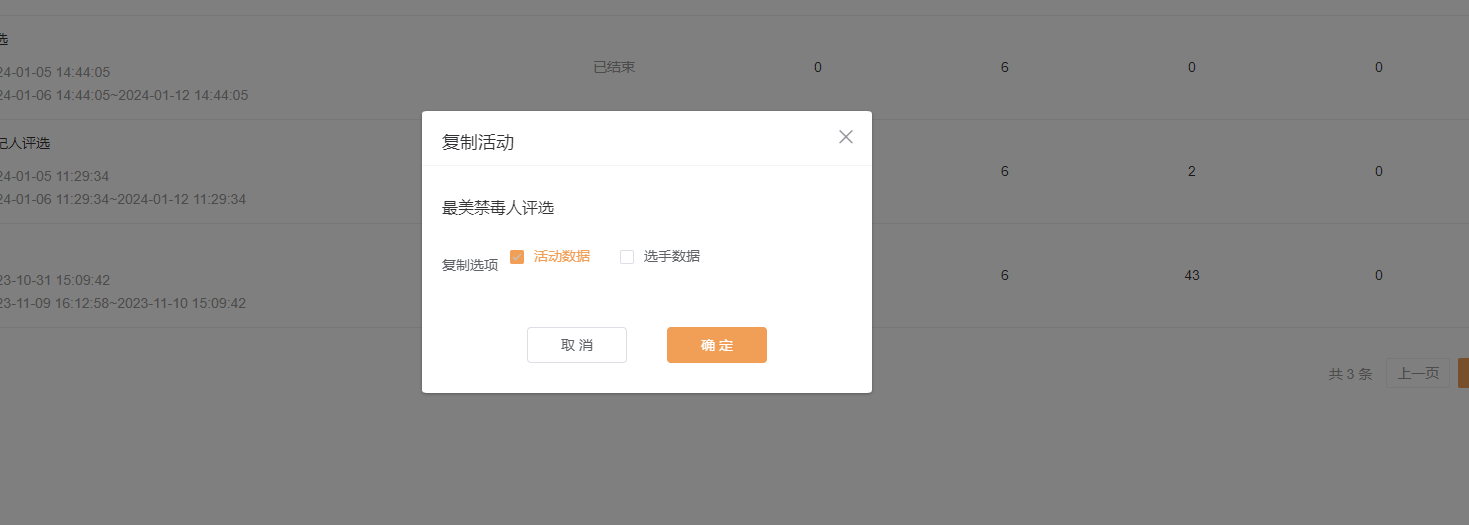Click the 11:29:34 date range in second row
This screenshot has height=525, width=1469.
tap(122, 199)
